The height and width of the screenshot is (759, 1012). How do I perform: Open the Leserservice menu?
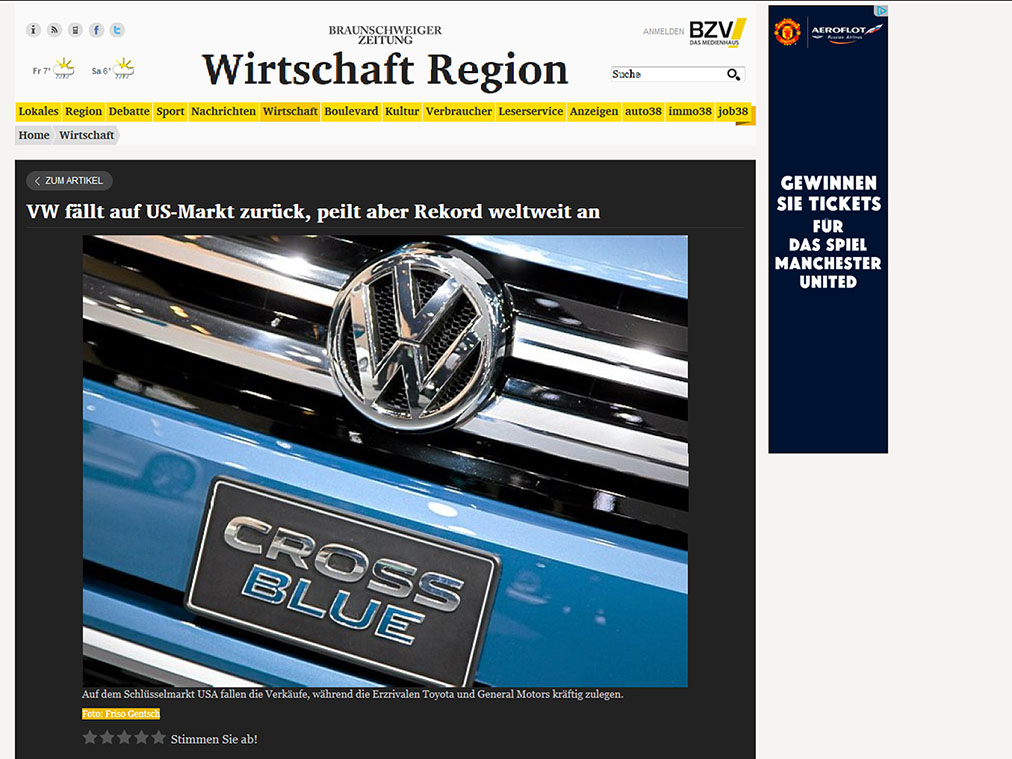click(x=531, y=111)
